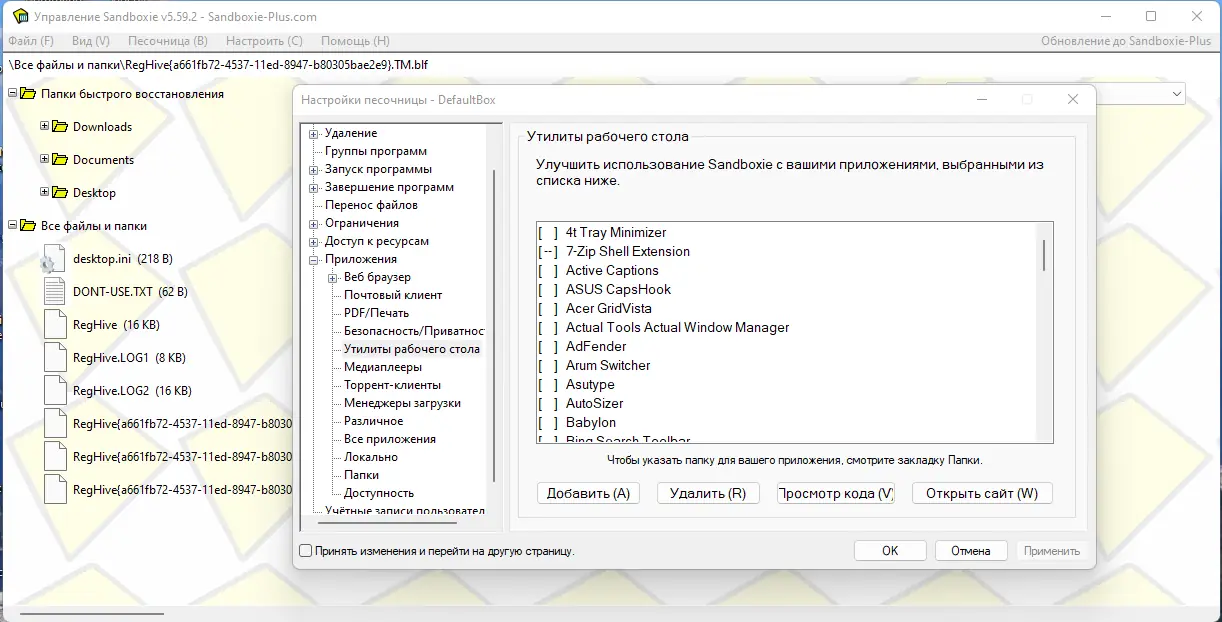Viewport: 1222px width, 622px height.
Task: Open the Настроить (C) menu
Action: [264, 41]
